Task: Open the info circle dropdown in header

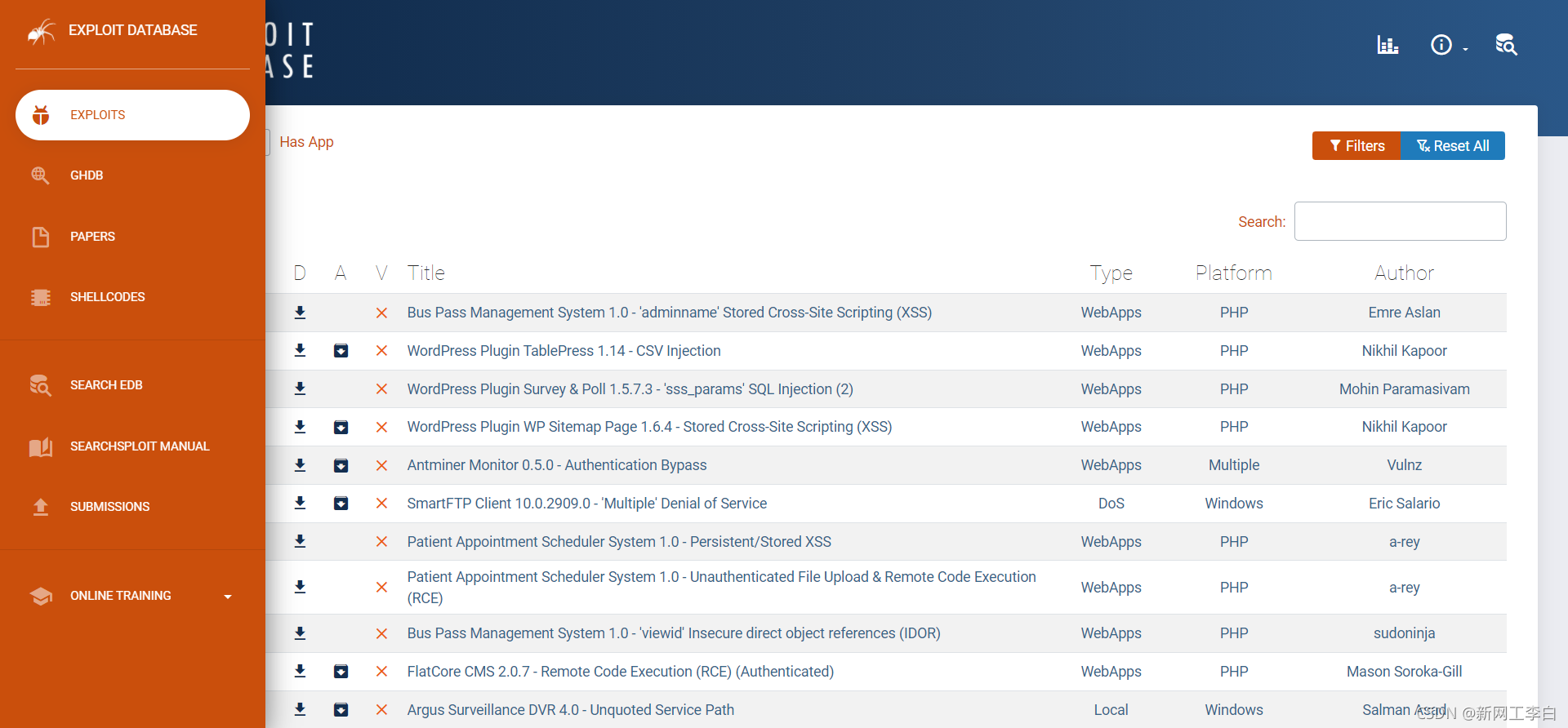Action: (1449, 45)
